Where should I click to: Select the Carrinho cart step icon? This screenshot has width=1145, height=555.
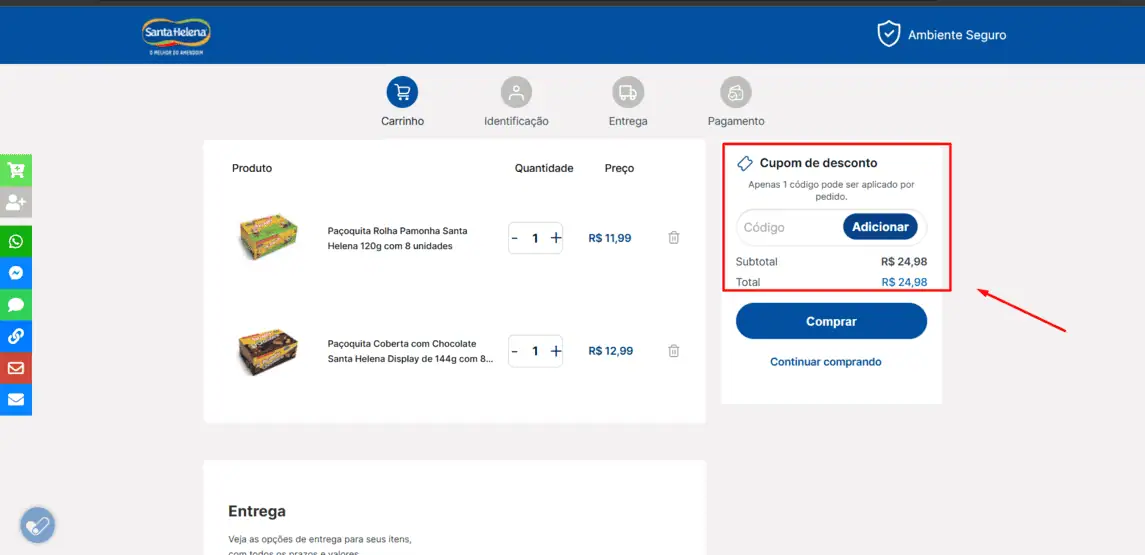tap(402, 92)
